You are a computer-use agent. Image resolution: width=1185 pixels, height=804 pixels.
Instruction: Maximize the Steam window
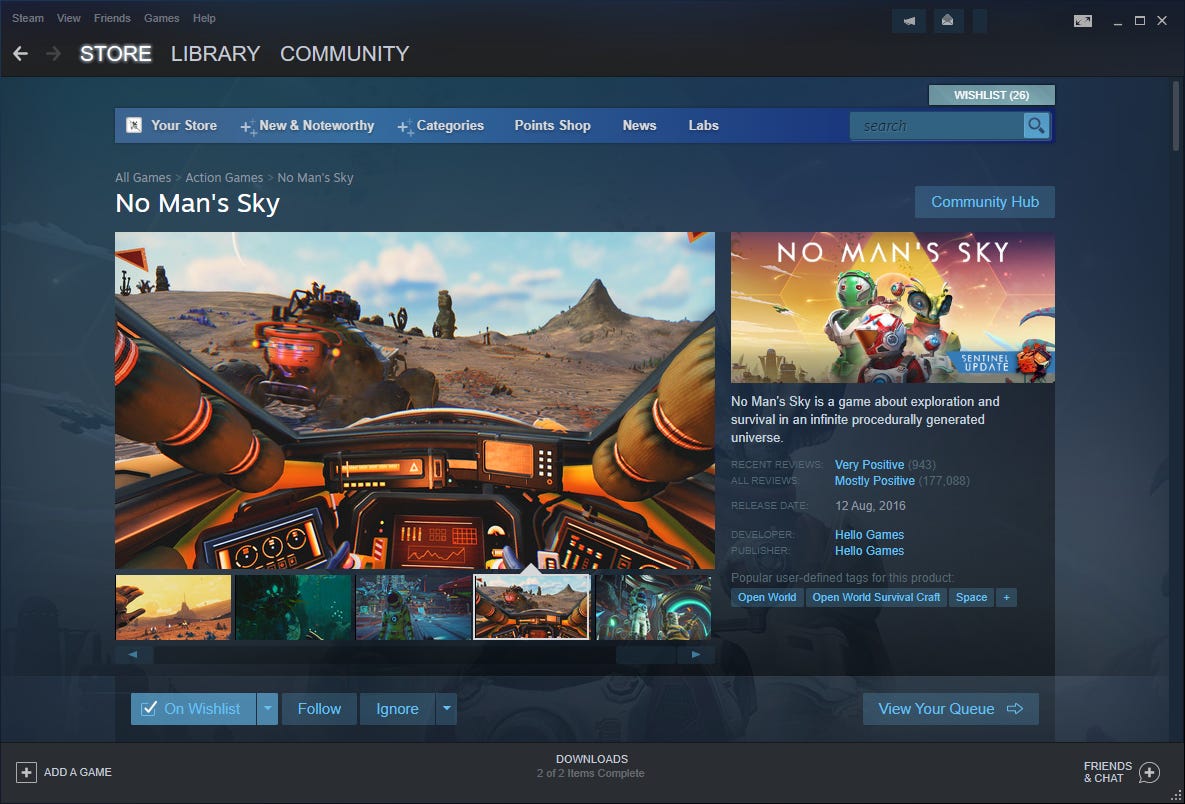(1140, 21)
